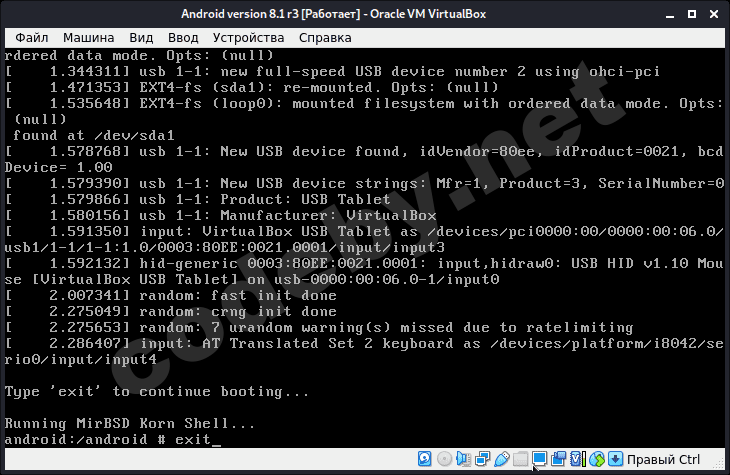Click the 'android:/android # exit' prompt line
Screen dimensions: 730x475
tap(113, 439)
